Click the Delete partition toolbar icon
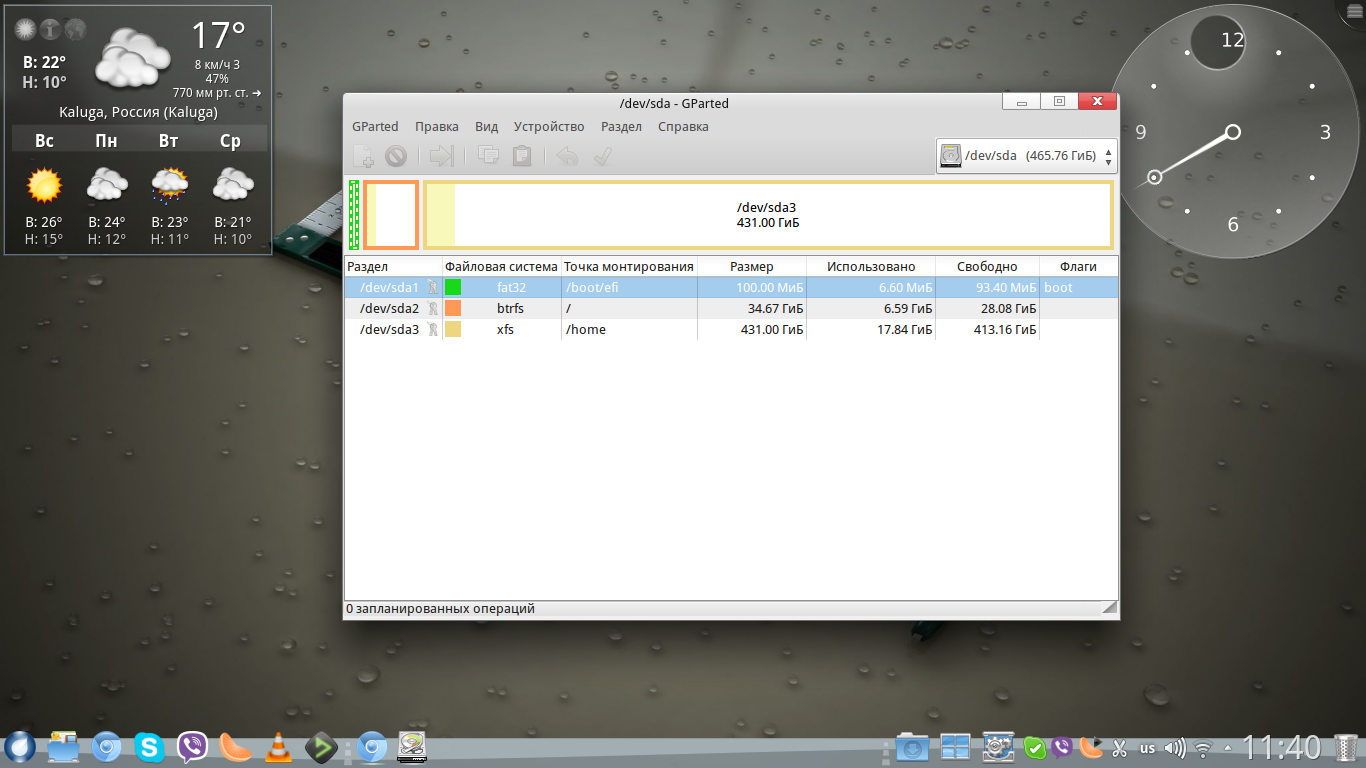Image resolution: width=1366 pixels, height=768 pixels. pos(396,156)
